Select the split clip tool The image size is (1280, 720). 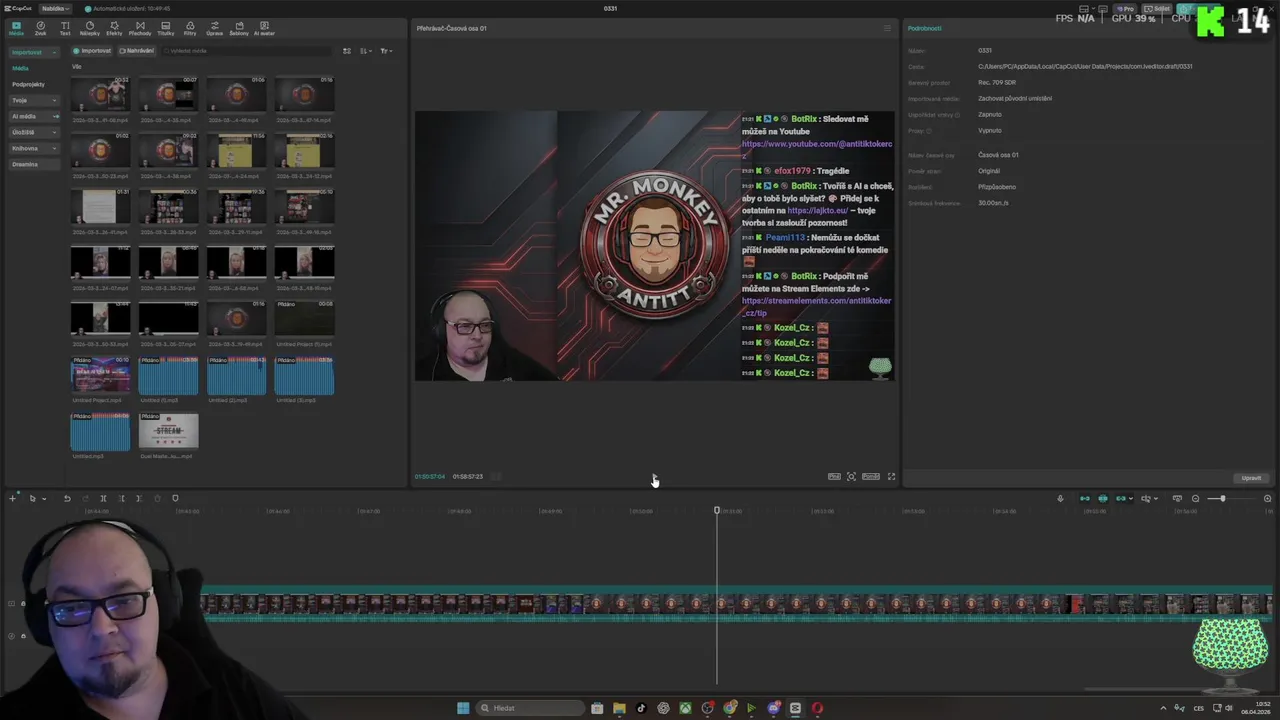[103, 498]
